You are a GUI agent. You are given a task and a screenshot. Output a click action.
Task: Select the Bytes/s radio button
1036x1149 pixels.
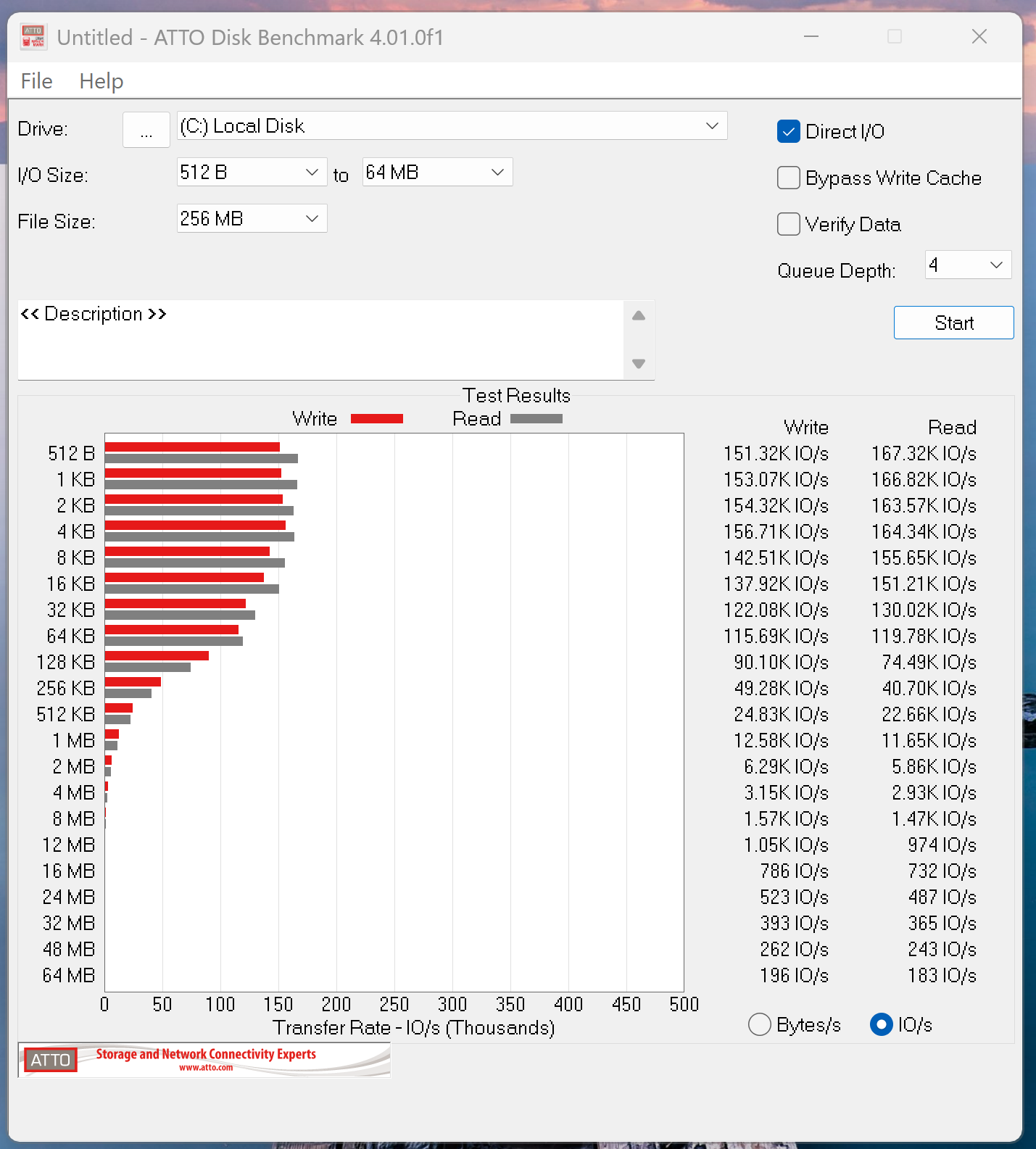pos(759,1025)
